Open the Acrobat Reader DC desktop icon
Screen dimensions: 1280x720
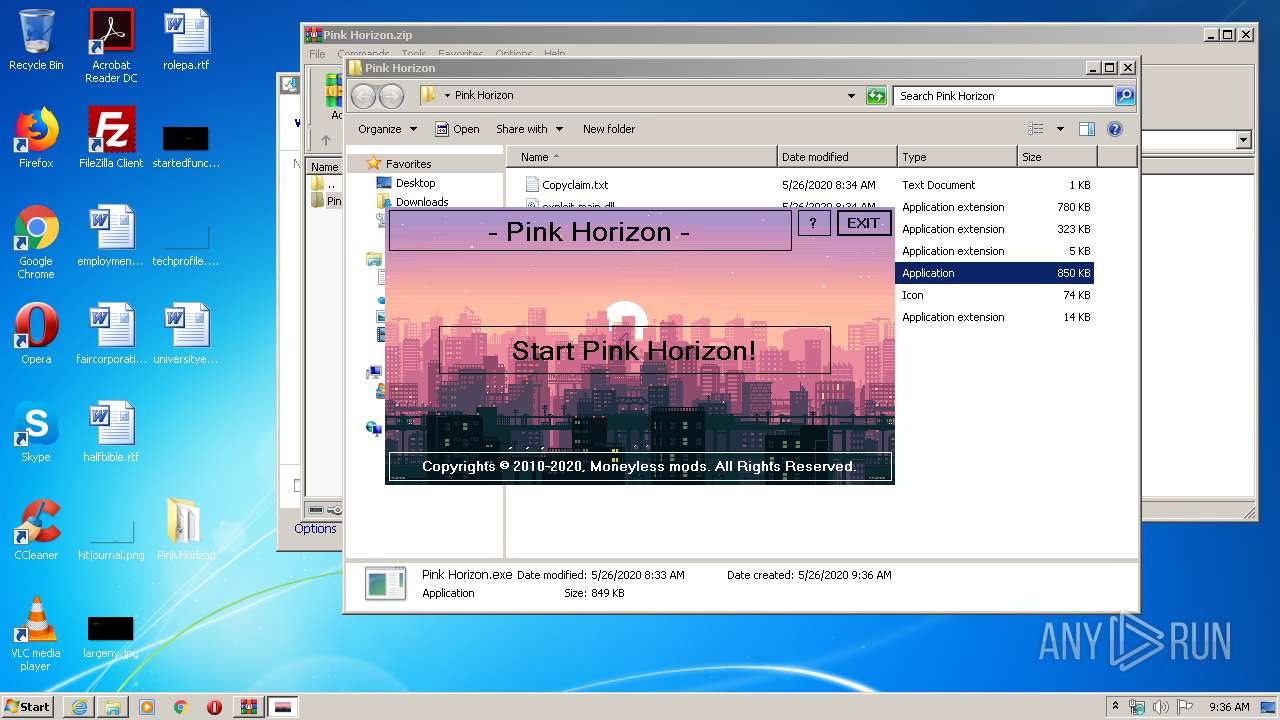click(x=111, y=46)
